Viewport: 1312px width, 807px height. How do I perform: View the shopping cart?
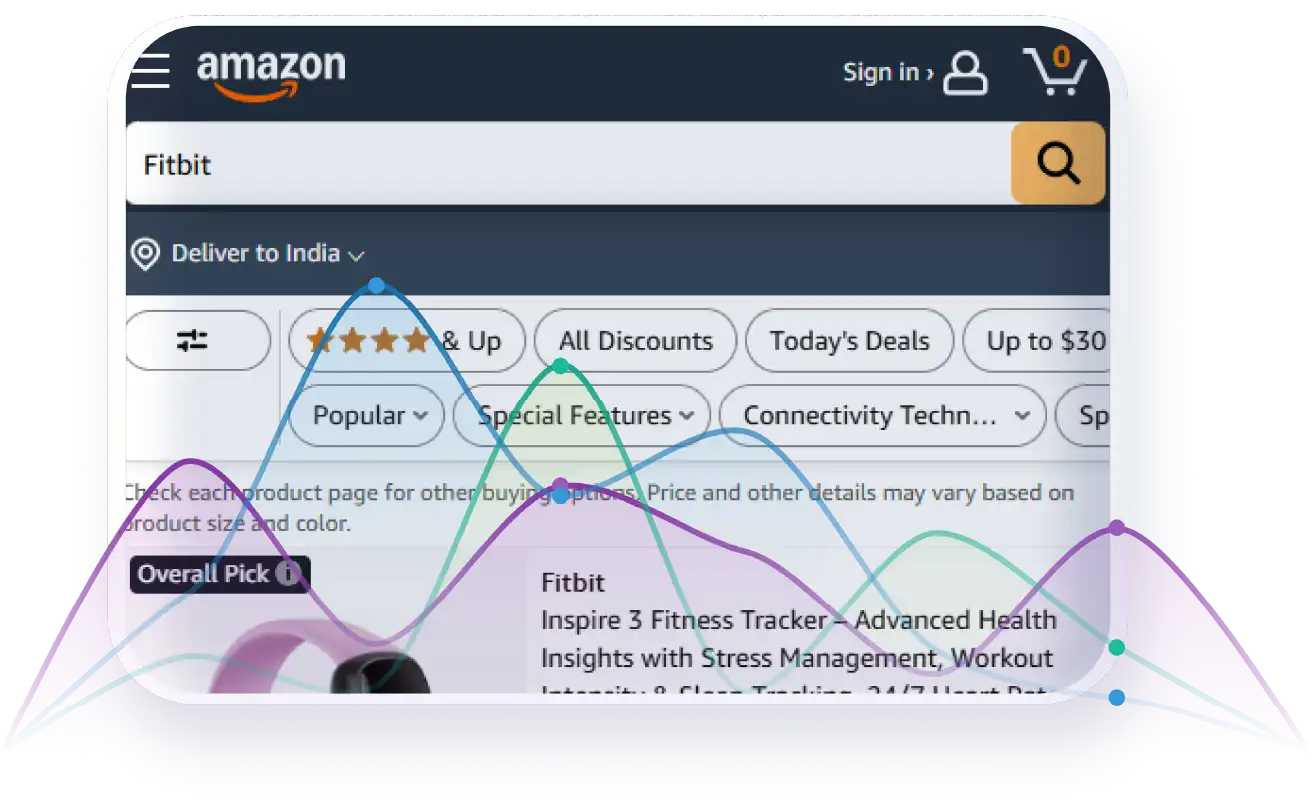(1055, 71)
